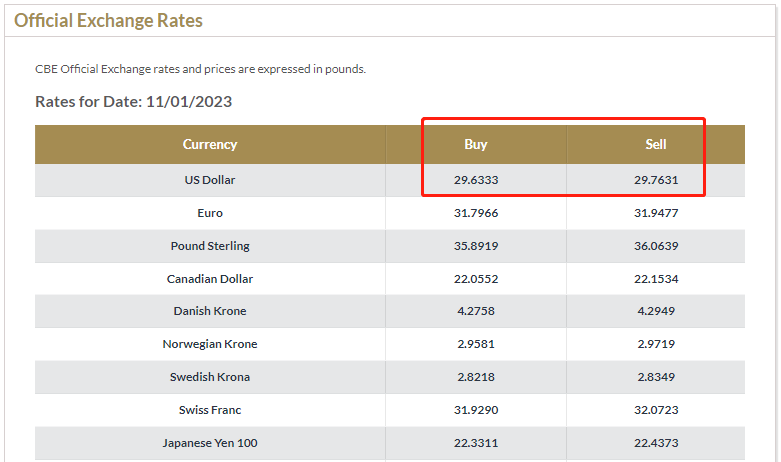The image size is (781, 462).
Task: Click the Rates for Date 11/01/2023 text
Action: pyautogui.click(x=133, y=102)
